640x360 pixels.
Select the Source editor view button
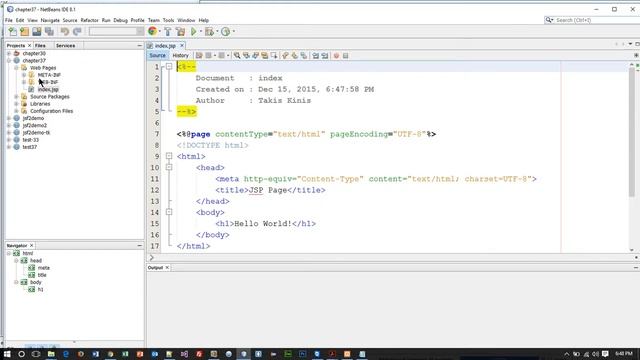158,56
